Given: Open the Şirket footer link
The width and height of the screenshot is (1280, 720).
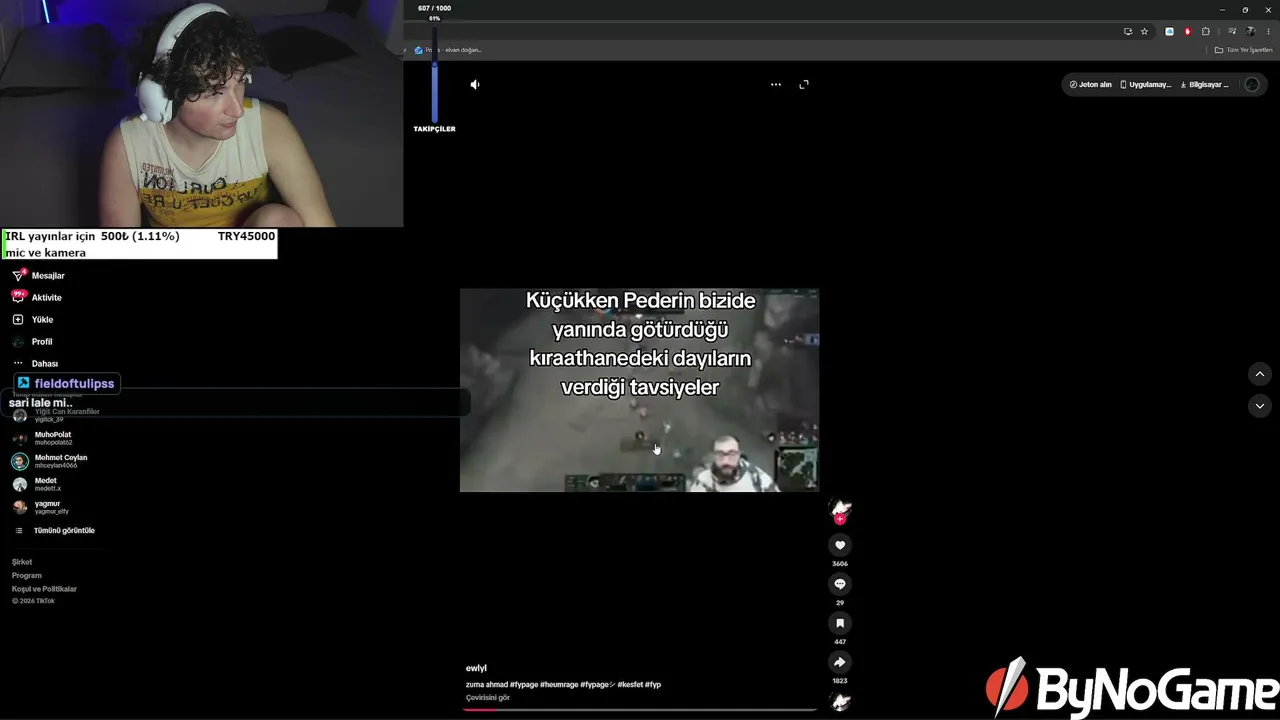Looking at the screenshot, I should point(22,562).
